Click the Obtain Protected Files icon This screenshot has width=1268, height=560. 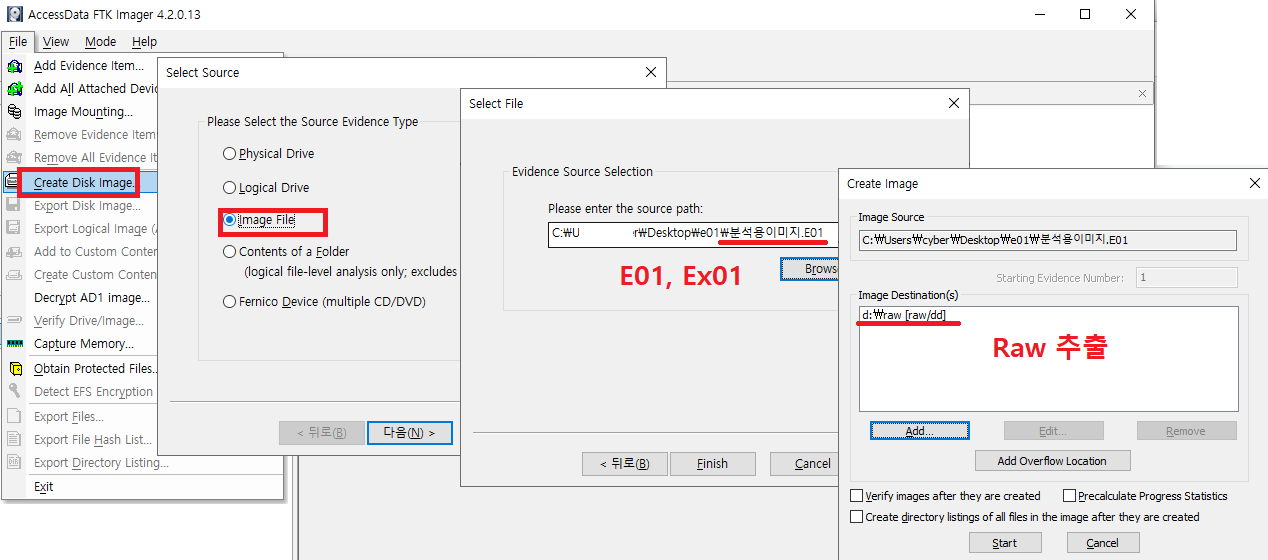pyautogui.click(x=15, y=369)
